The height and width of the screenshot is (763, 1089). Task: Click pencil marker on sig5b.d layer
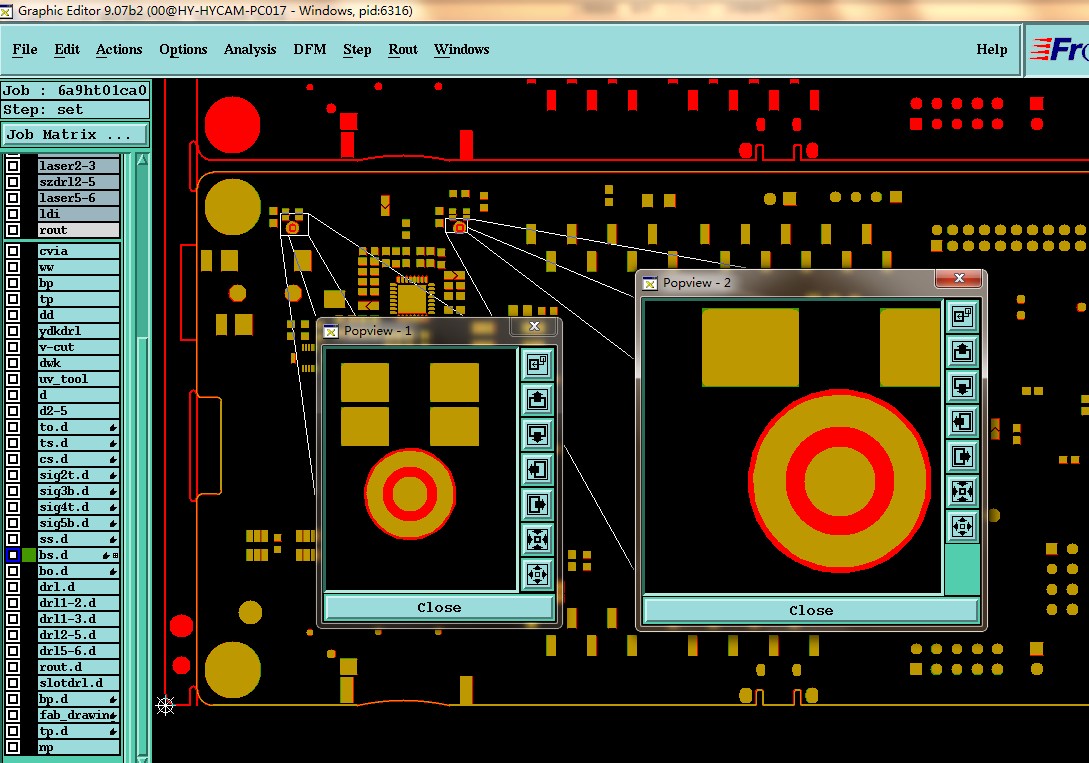click(x=113, y=523)
